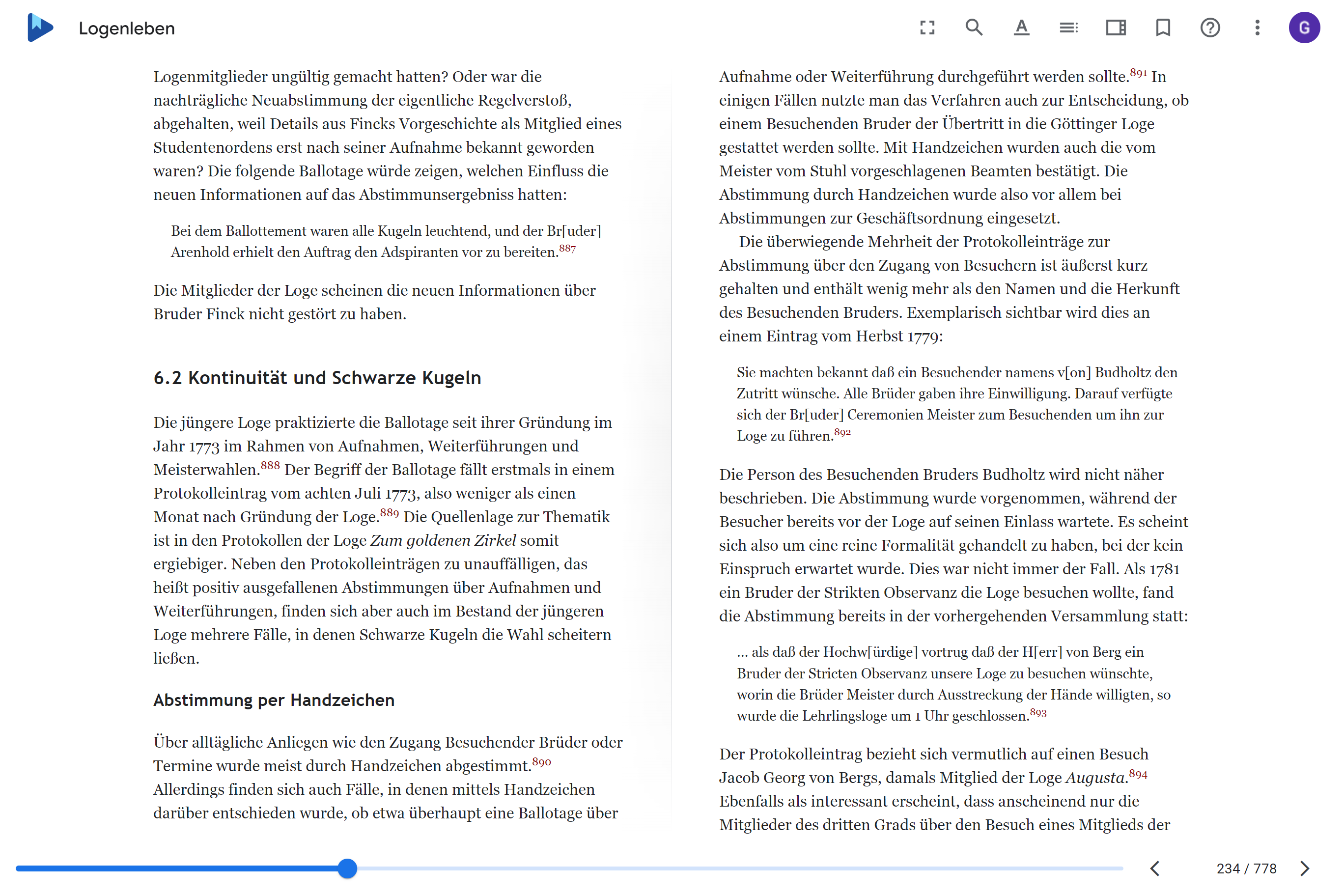Open footnote 892 reference
Viewport: 1344px width, 896px height.
(x=842, y=433)
